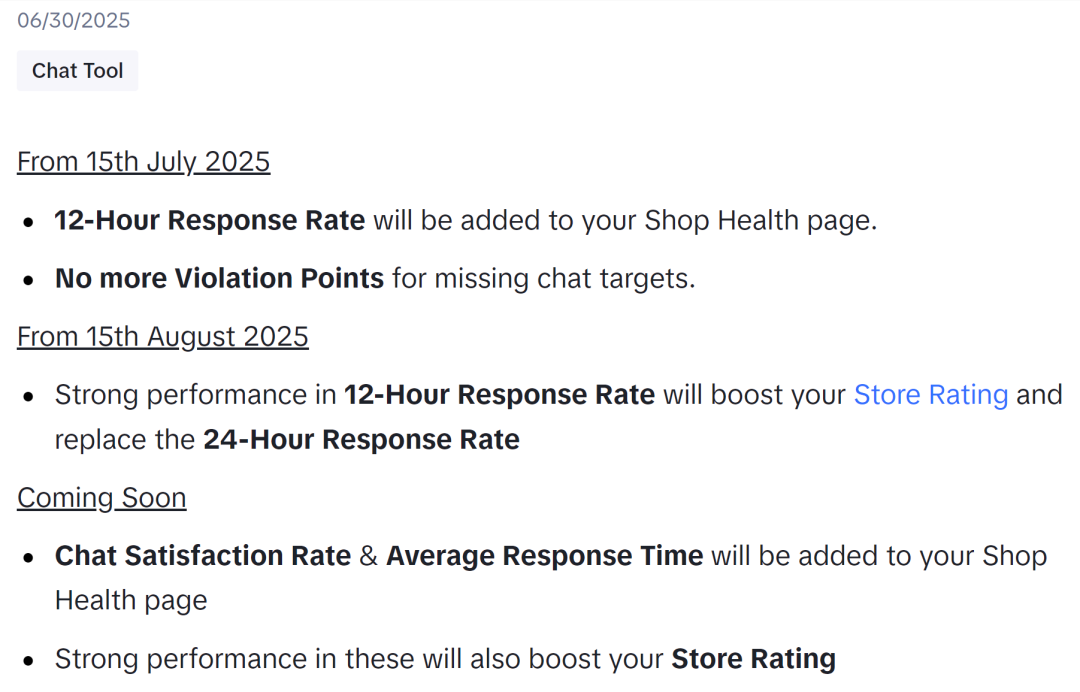Click the 'From 15th August 2025' heading
Viewport: 1080px width, 692px height.
tap(162, 337)
